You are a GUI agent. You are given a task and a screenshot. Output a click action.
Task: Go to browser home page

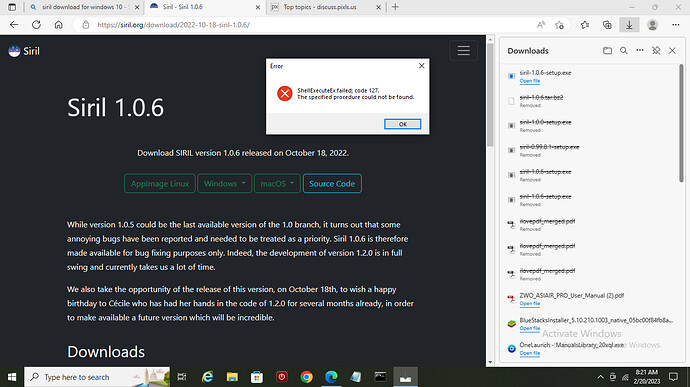point(59,25)
